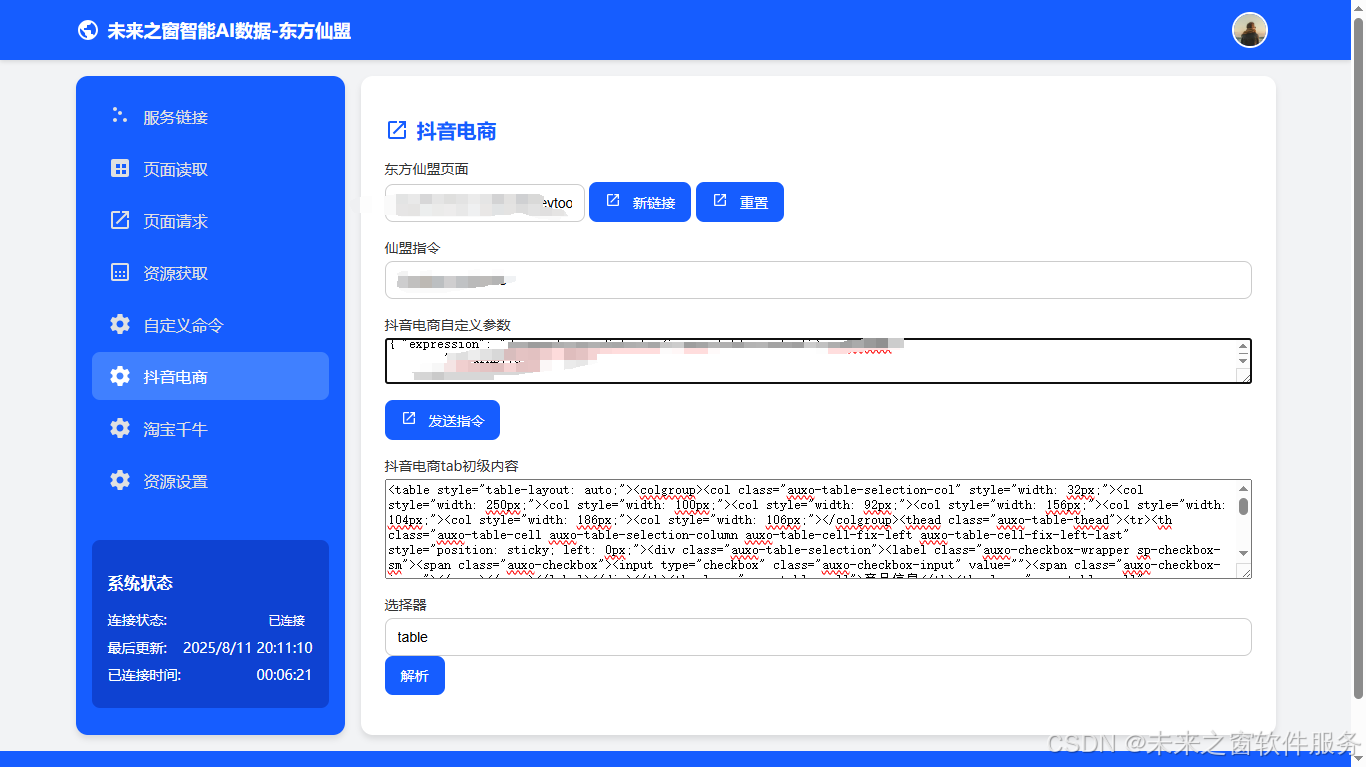Select the 页面请求 sidebar item
Screen dimensions: 1366x767
[x=210, y=221]
